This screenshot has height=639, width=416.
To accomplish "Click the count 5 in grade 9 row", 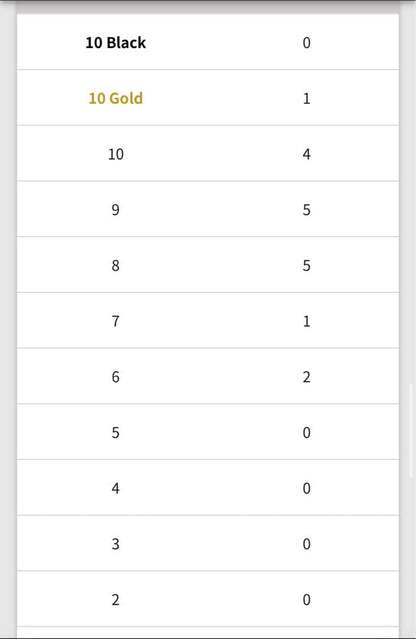I will coord(306,210).
